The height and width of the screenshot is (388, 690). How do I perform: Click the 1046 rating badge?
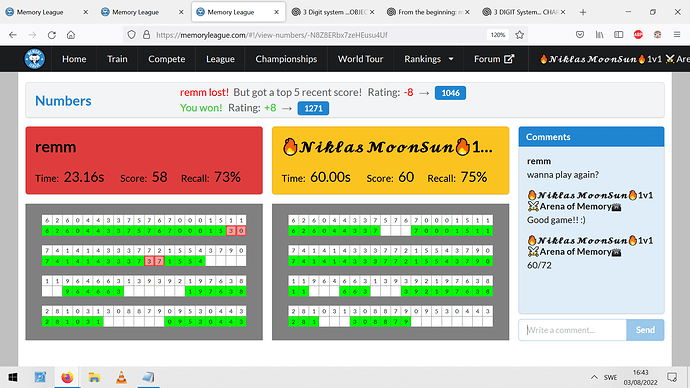pyautogui.click(x=450, y=93)
